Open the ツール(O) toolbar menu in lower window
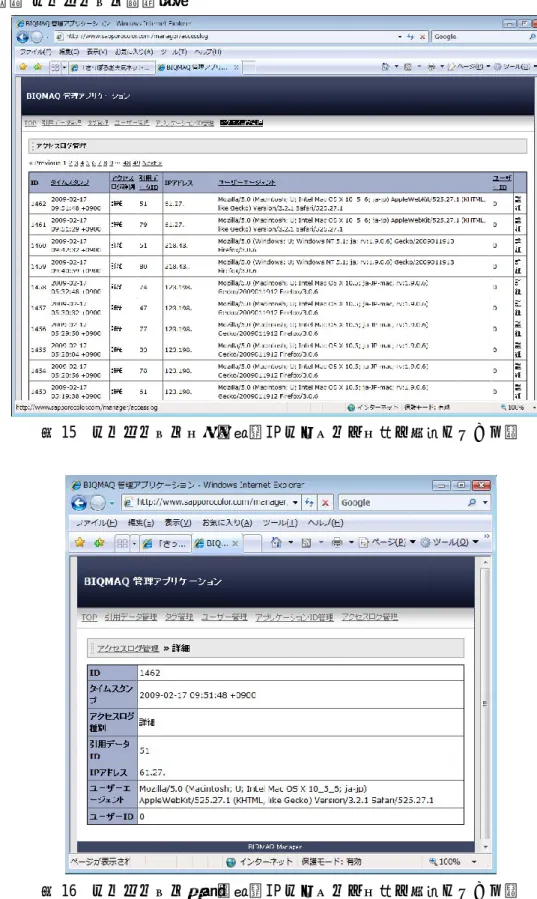Screen dimensions: 537x899 click(449, 542)
